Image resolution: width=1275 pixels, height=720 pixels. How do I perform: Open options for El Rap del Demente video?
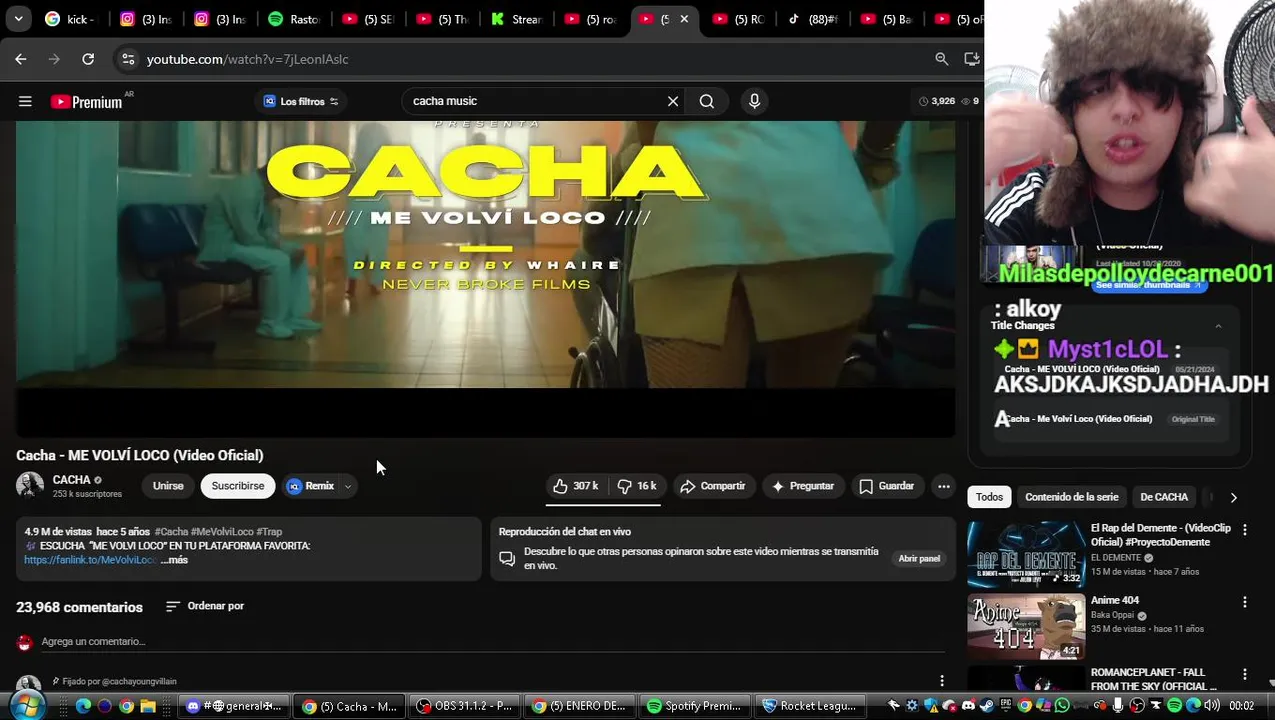[1245, 529]
